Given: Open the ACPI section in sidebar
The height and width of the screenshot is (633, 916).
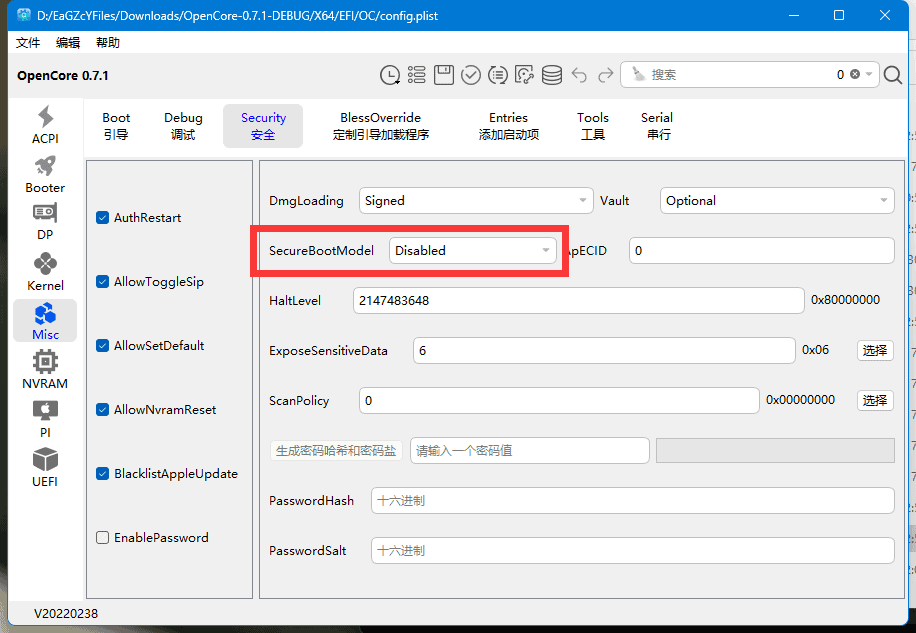Looking at the screenshot, I should click(x=45, y=125).
